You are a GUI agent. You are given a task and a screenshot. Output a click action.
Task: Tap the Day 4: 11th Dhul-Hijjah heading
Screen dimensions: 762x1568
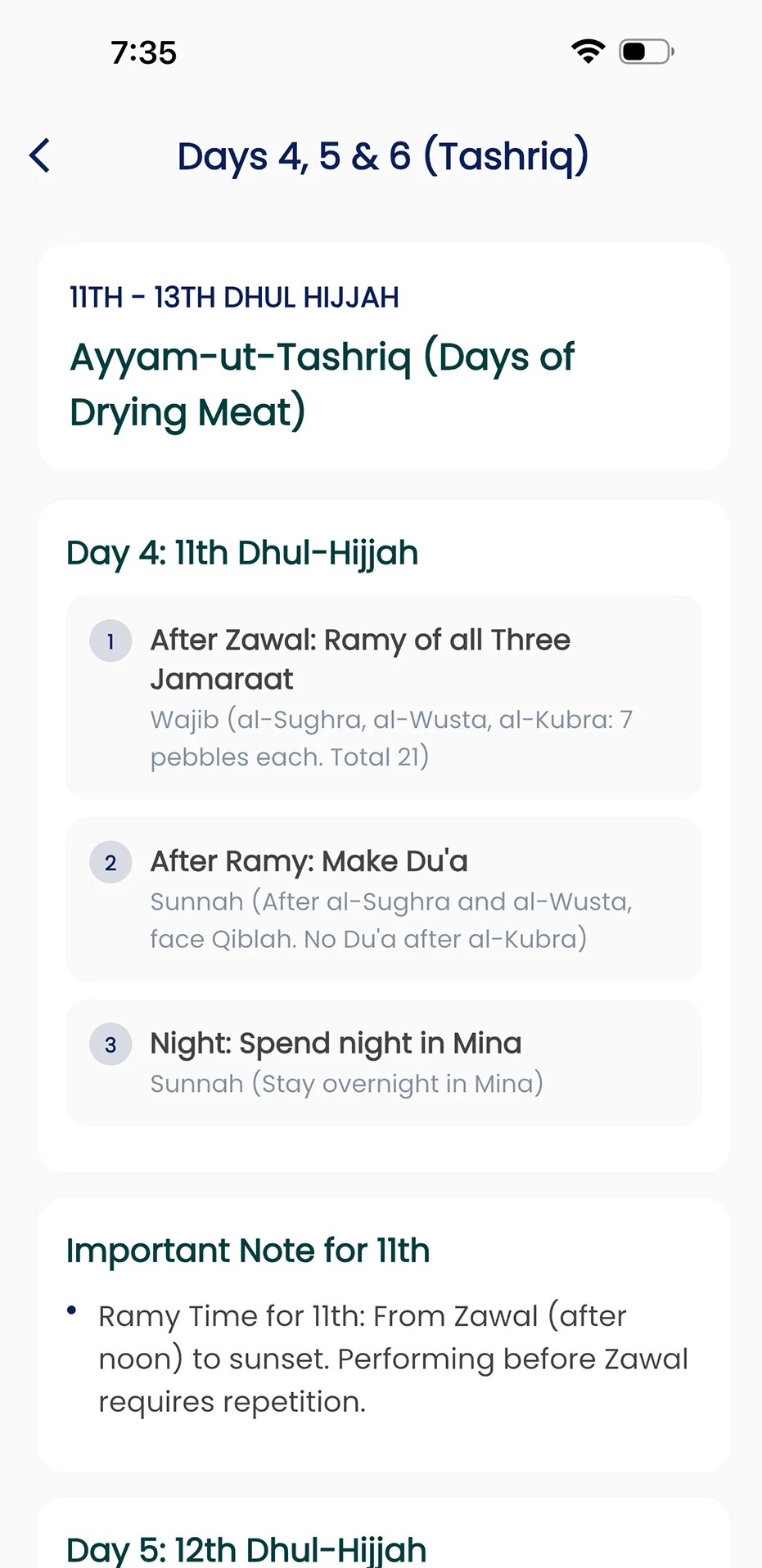242,553
